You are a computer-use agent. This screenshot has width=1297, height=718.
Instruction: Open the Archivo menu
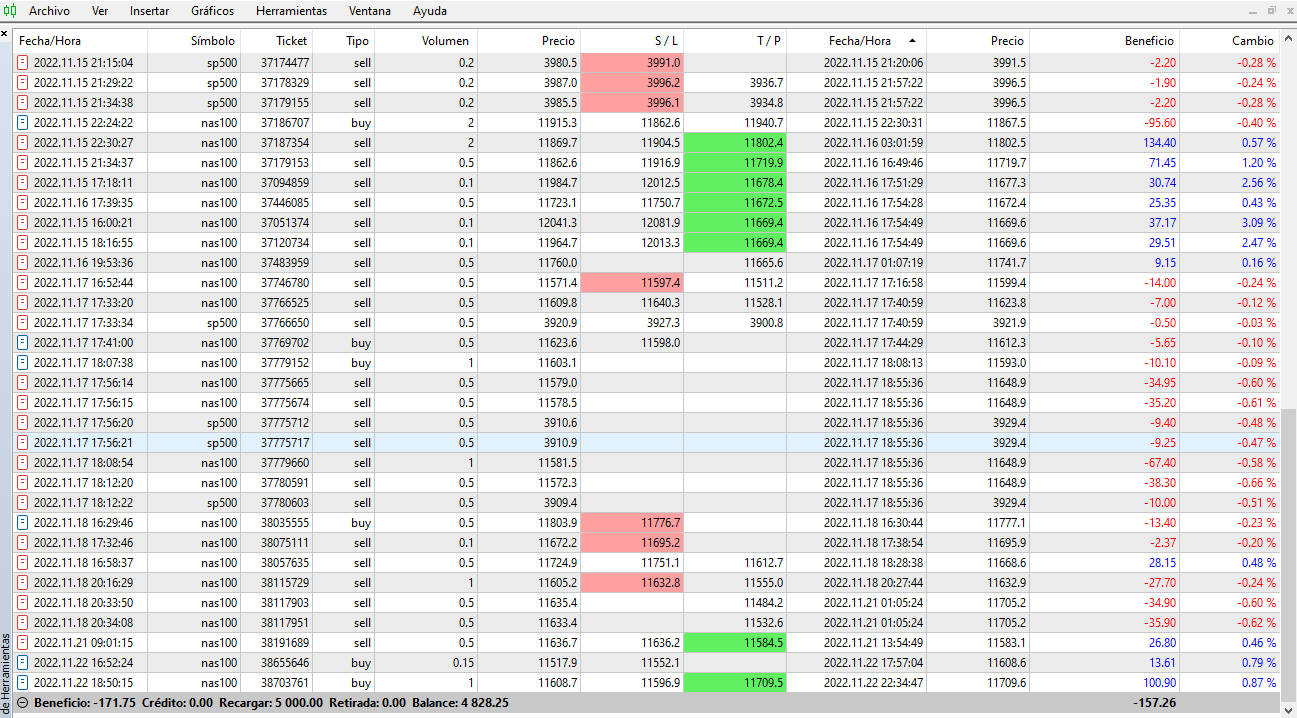49,11
